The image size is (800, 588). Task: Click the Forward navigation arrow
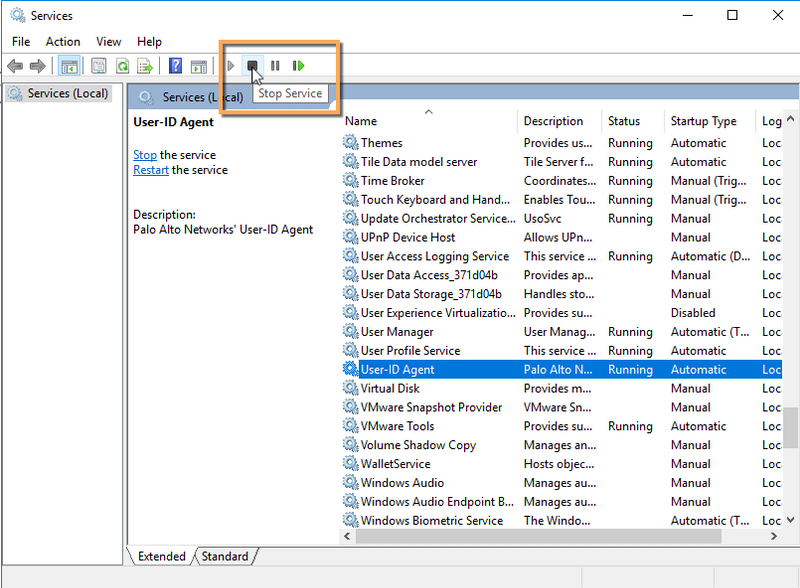38,65
